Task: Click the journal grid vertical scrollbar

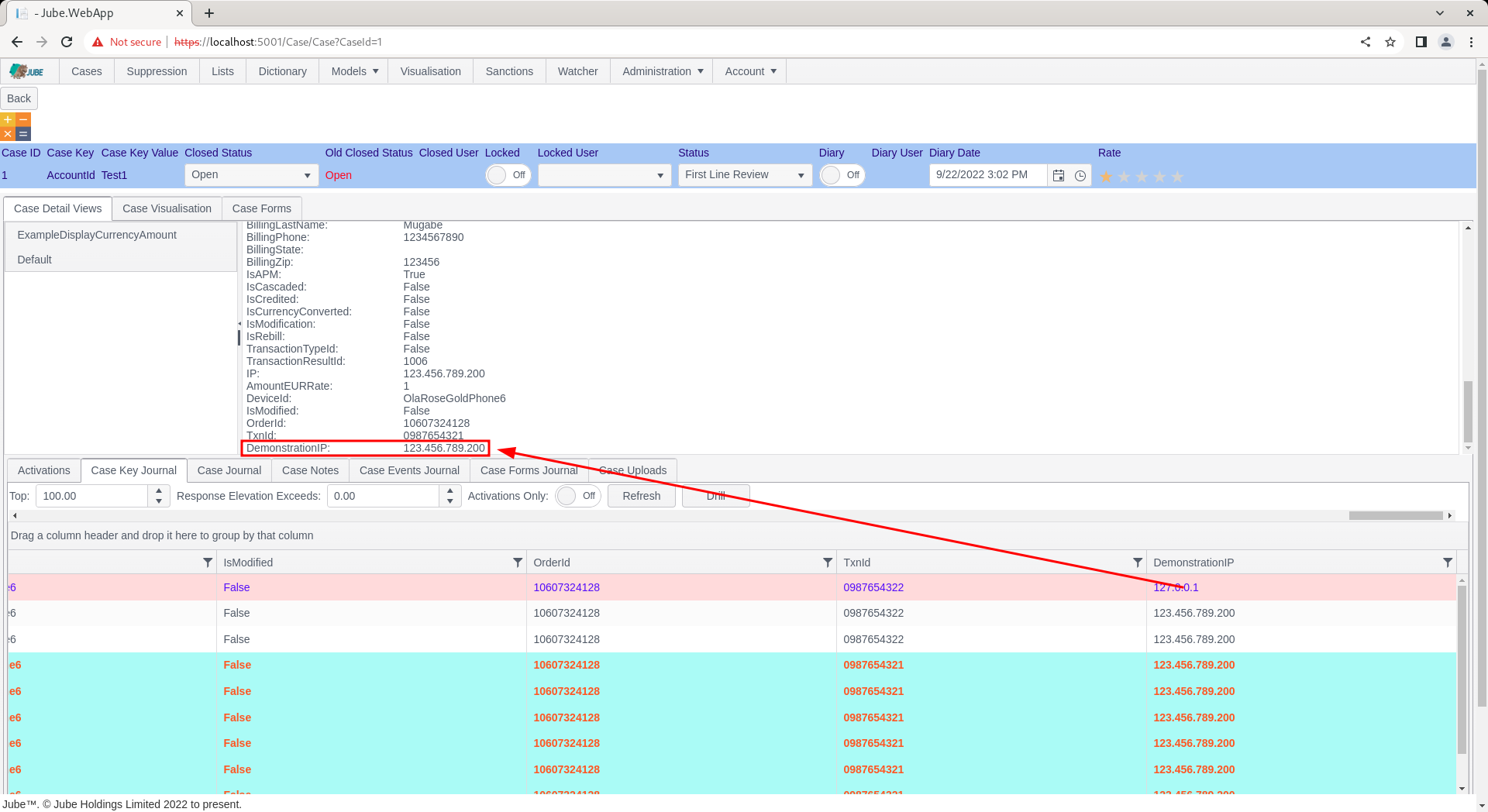Action: 1462,669
